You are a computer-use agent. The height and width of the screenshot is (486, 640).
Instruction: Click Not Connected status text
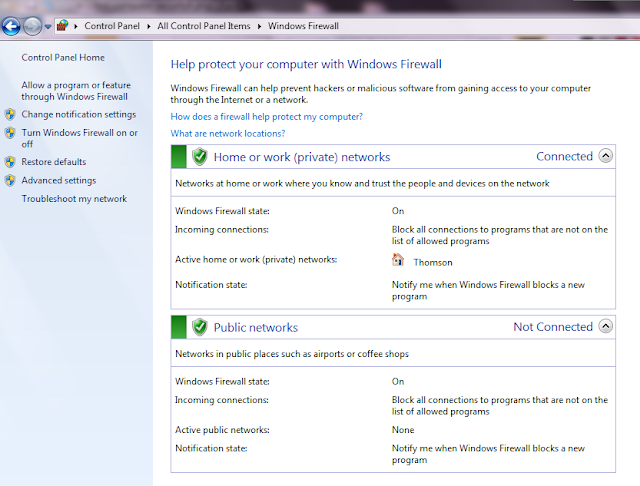(553, 327)
